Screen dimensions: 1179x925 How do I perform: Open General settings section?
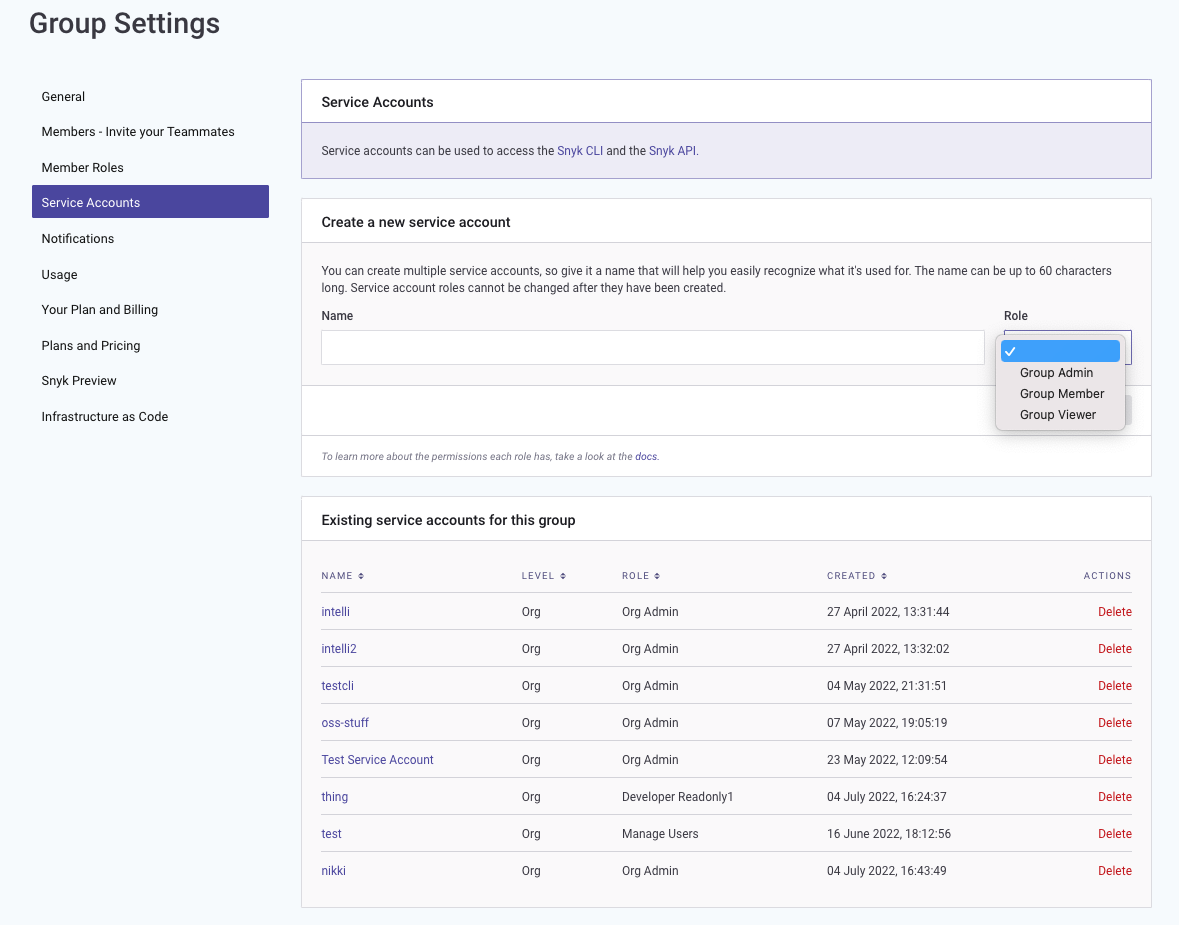tap(63, 97)
